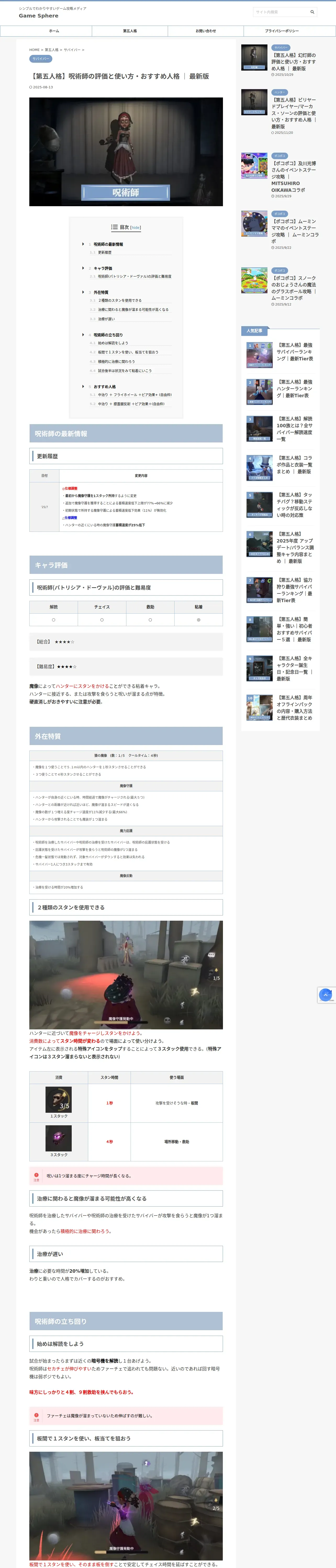
Task: Toggle table of contents with hide link
Action: click(135, 228)
